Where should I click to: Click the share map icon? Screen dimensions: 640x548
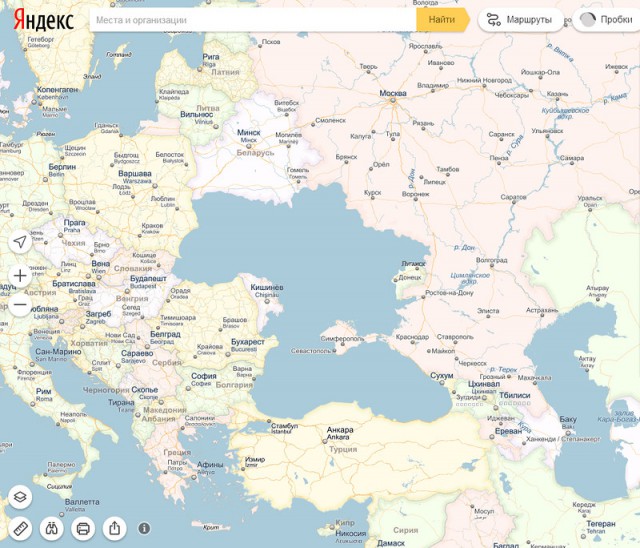coord(115,527)
